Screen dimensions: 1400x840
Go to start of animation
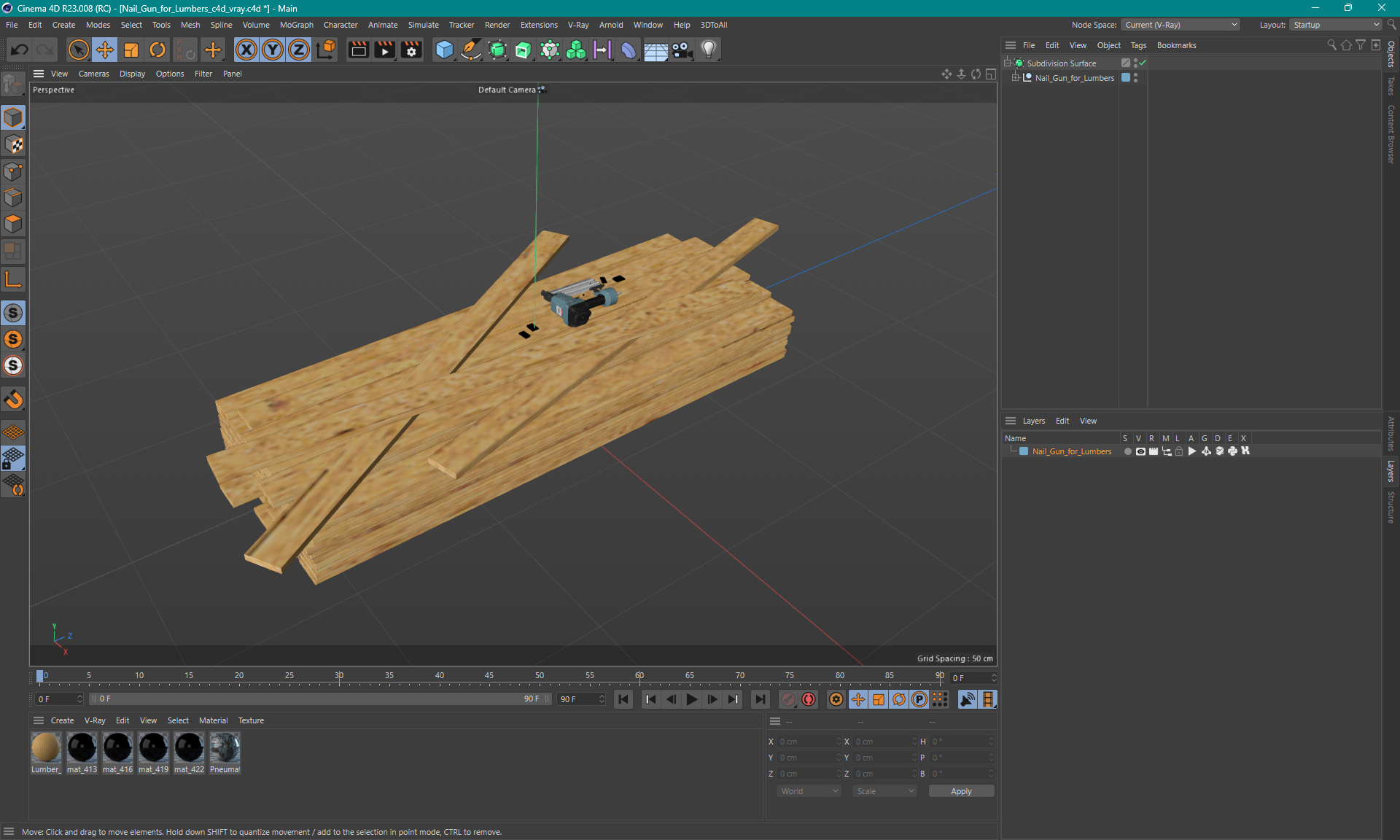coord(623,699)
